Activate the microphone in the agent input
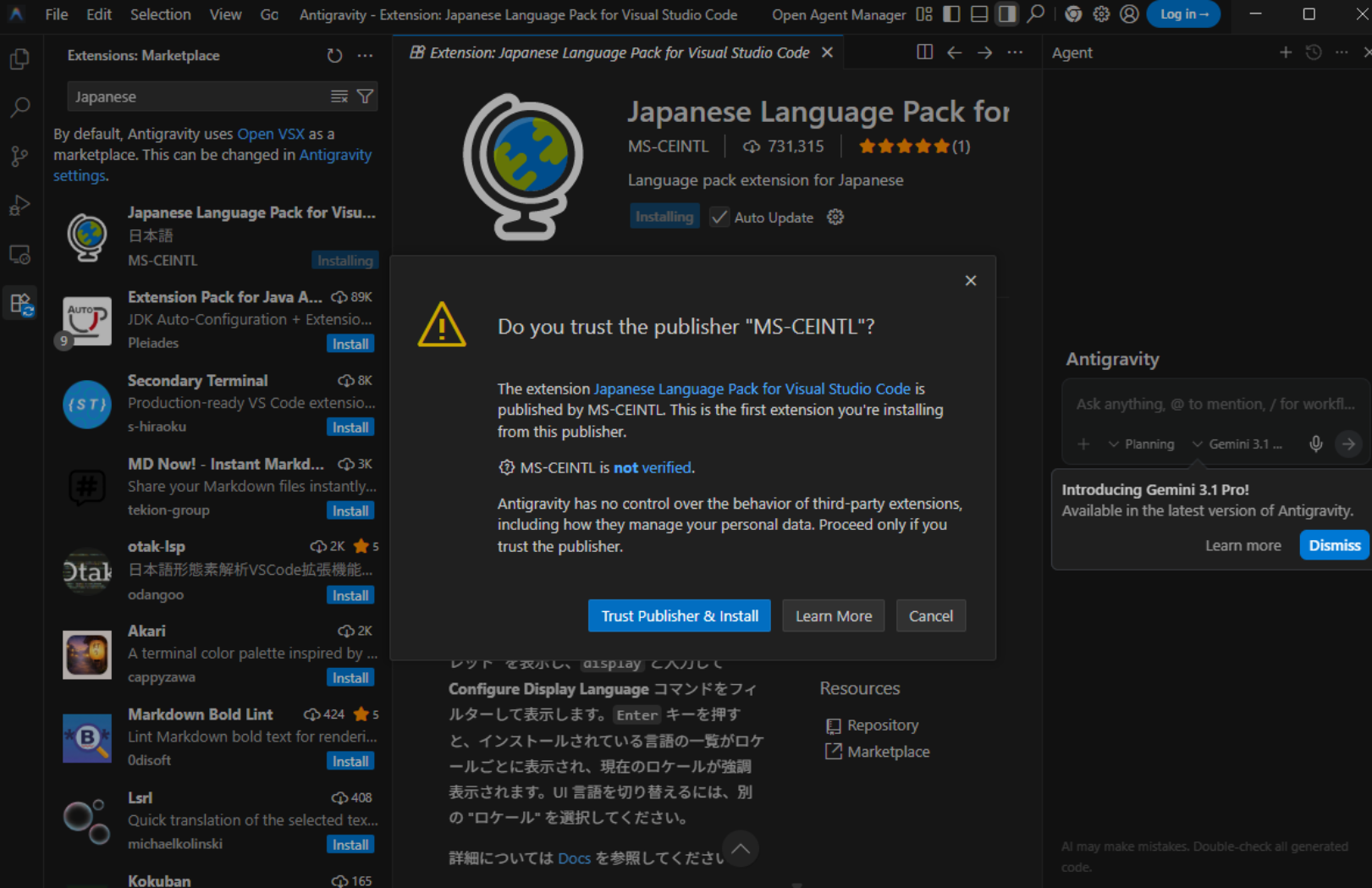This screenshot has height=888, width=1372. coord(1315,443)
